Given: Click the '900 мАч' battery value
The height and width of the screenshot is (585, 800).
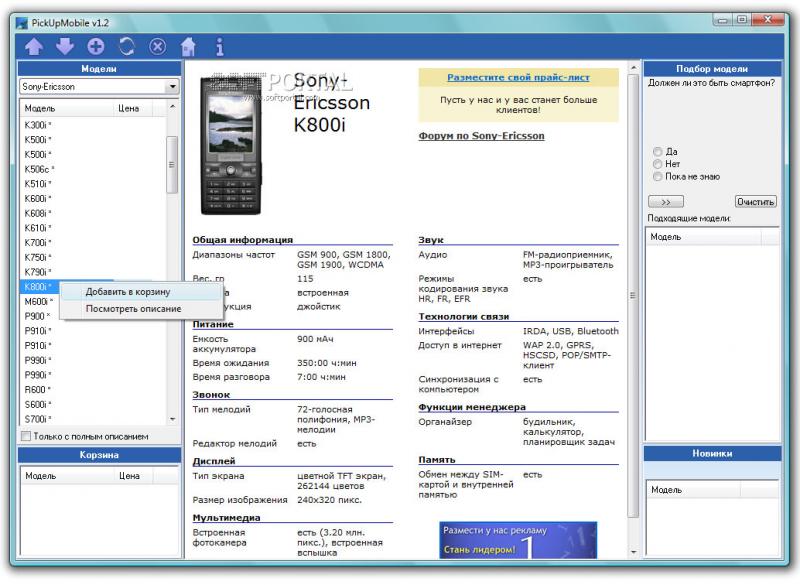Looking at the screenshot, I should (315, 339).
